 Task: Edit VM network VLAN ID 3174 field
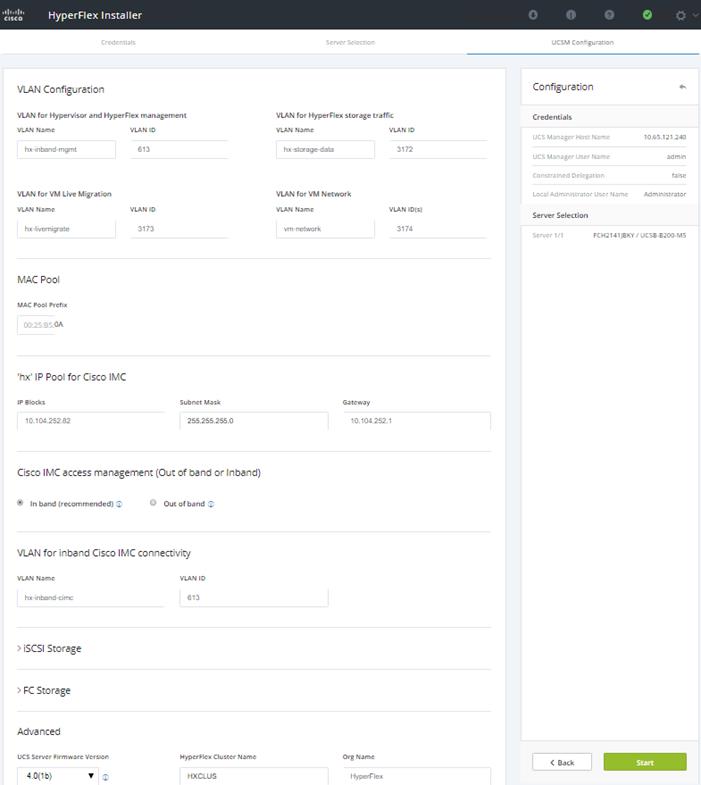[x=438, y=229]
